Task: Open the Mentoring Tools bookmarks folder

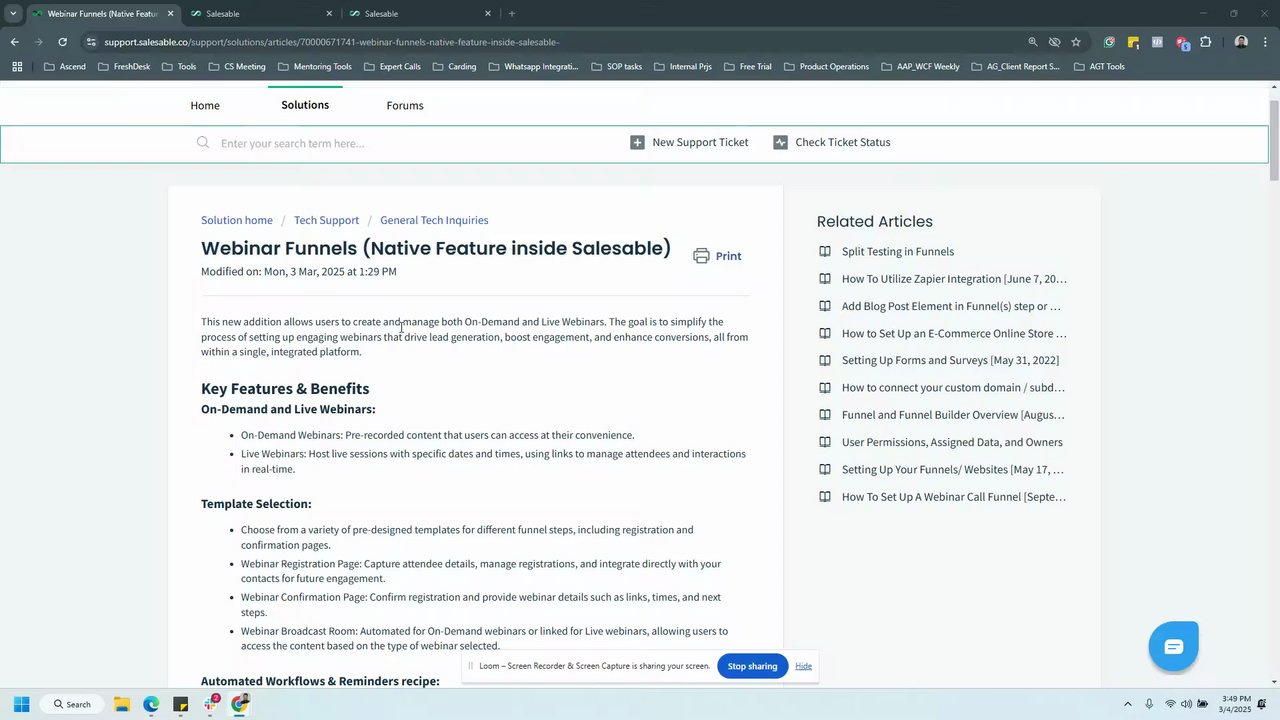Action: [x=315, y=67]
